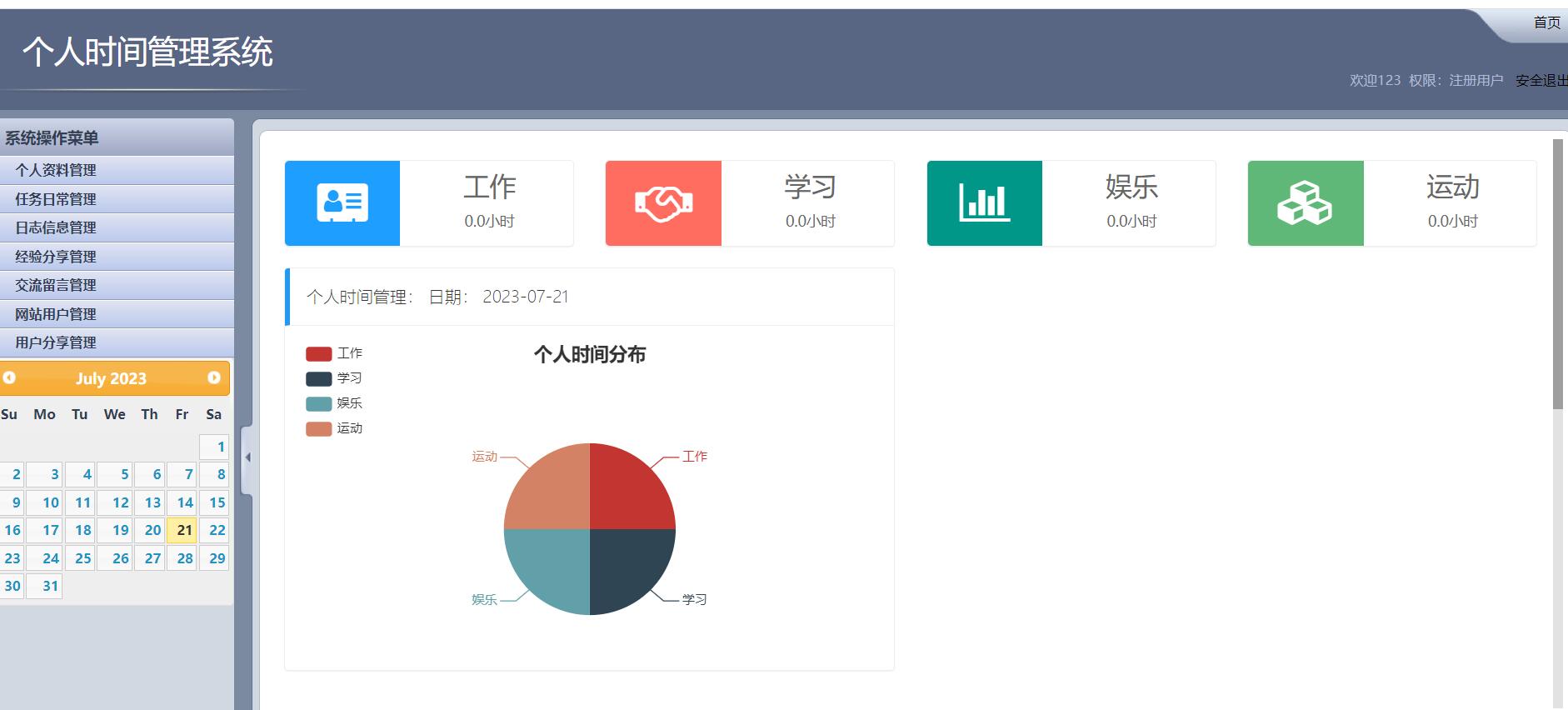Select July 10 in the calendar

(44, 502)
